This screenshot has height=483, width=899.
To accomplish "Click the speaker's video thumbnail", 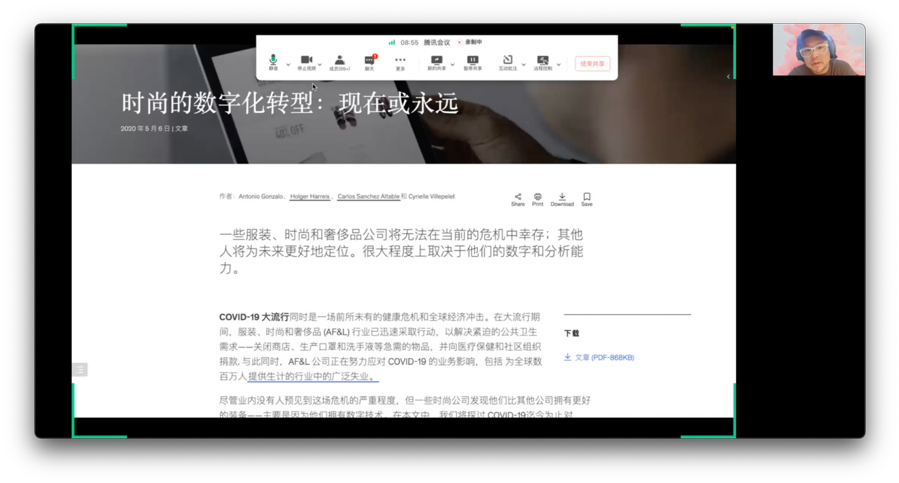I will 818,49.
